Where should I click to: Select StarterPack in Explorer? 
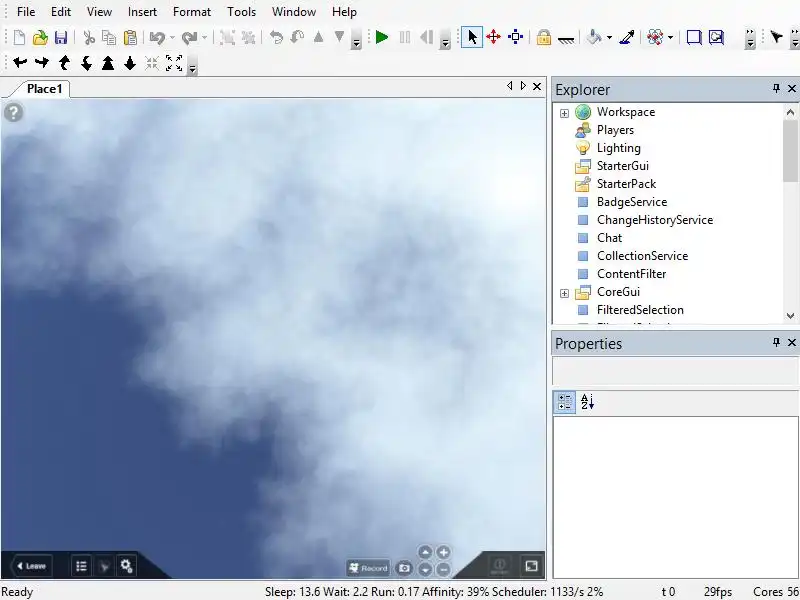point(626,184)
